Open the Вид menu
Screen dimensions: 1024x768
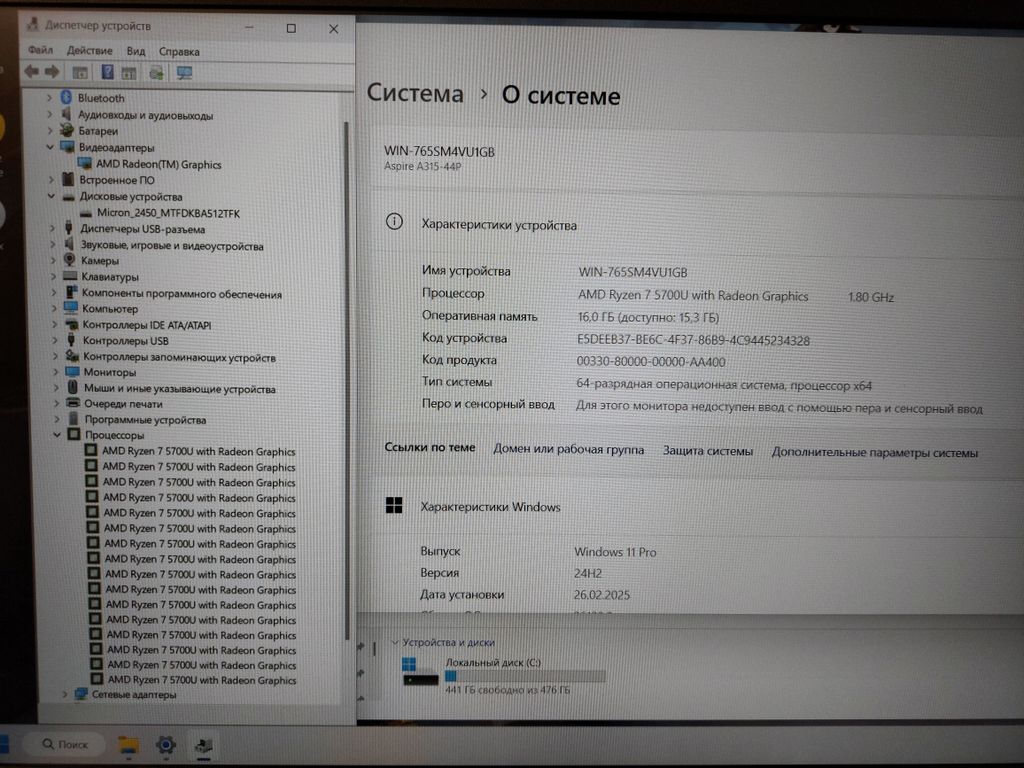(136, 51)
